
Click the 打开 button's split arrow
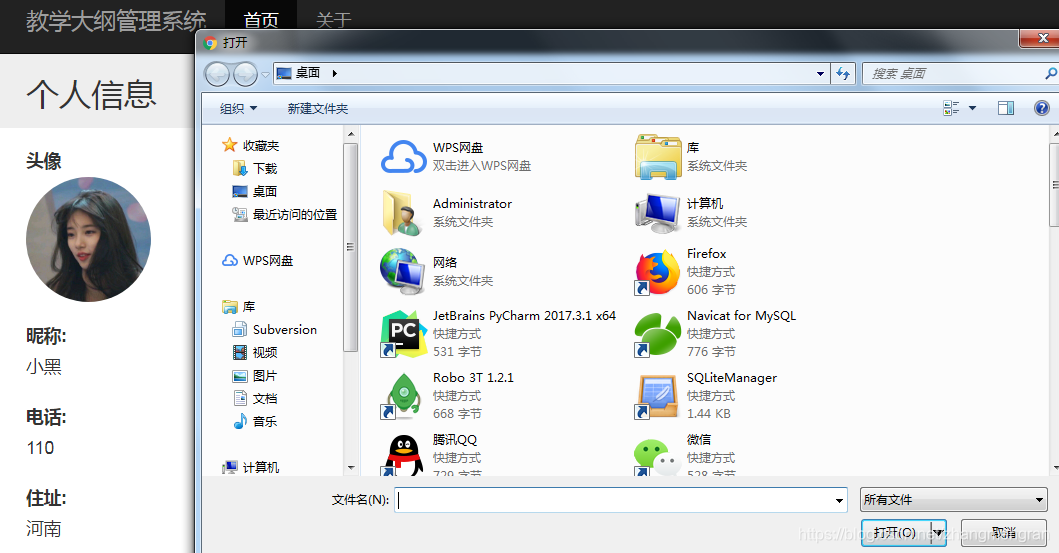pyautogui.click(x=938, y=533)
